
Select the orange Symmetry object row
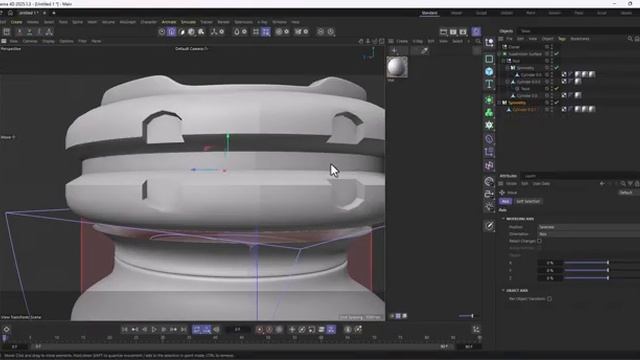tap(516, 102)
